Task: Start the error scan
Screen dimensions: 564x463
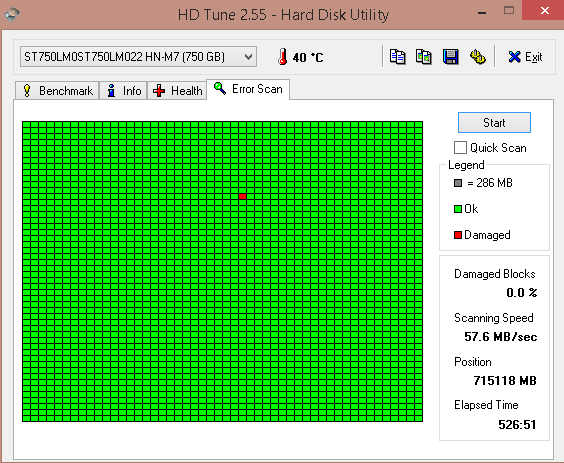Action: 494,123
